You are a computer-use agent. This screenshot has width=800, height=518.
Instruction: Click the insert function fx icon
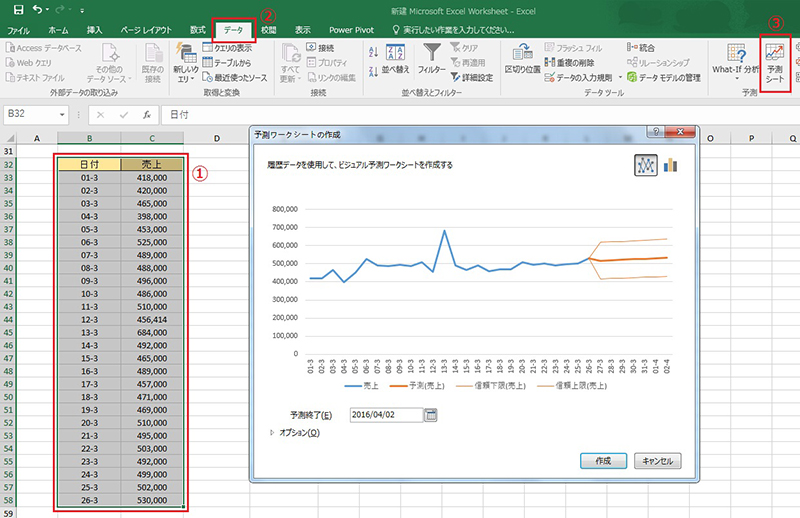coord(147,115)
